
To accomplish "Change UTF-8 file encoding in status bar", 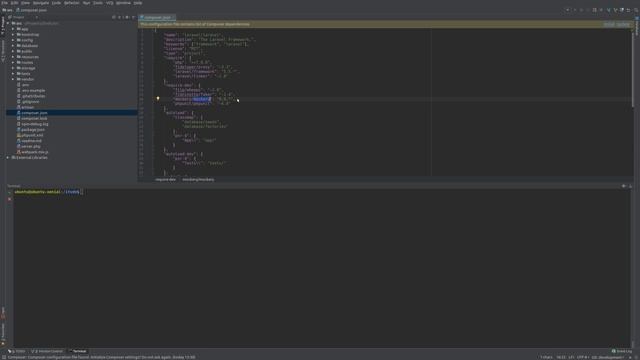I will [x=582, y=357].
